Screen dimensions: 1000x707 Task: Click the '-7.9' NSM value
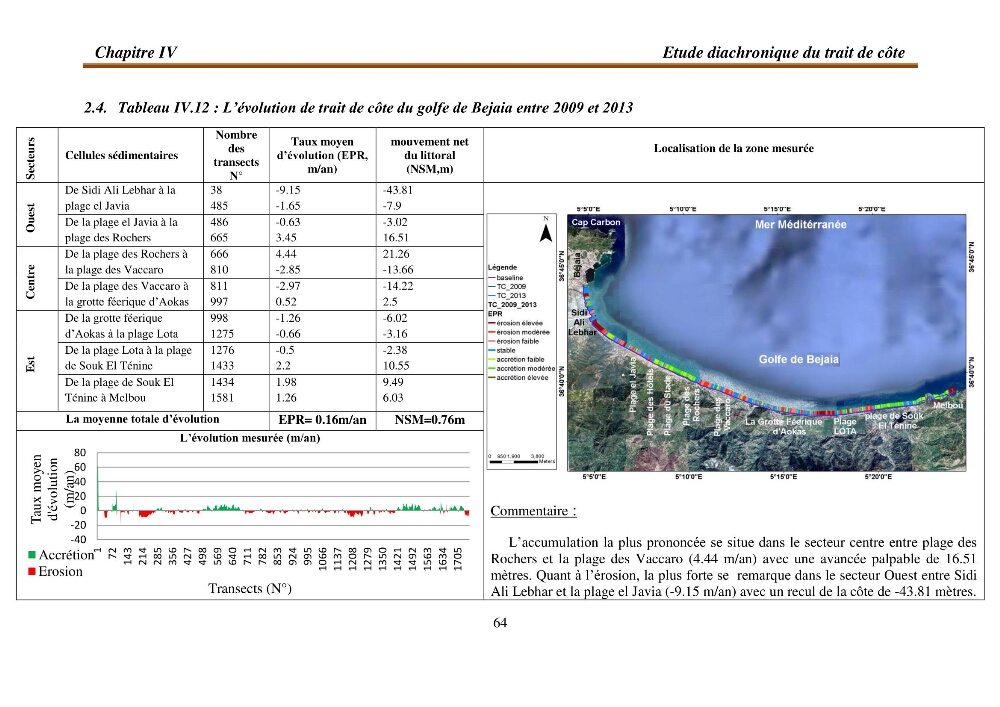pyautogui.click(x=392, y=206)
